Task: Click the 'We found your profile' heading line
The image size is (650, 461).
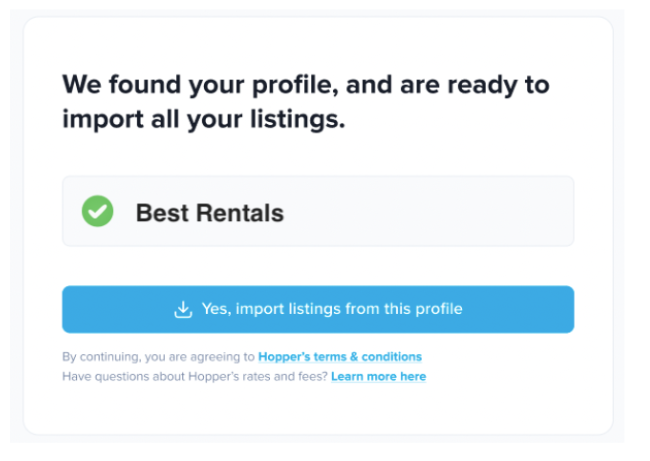Action: 305,84
